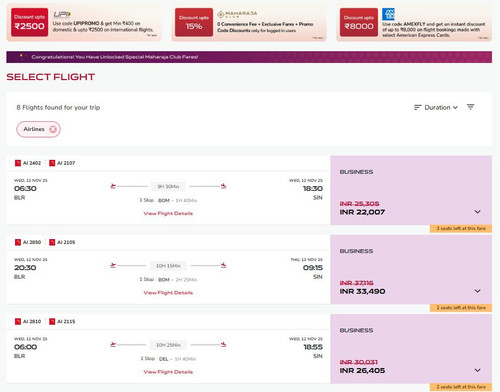This screenshot has width=500, height=392.
Task: Click the SELECT FLIGHT heading
Action: click(51, 77)
